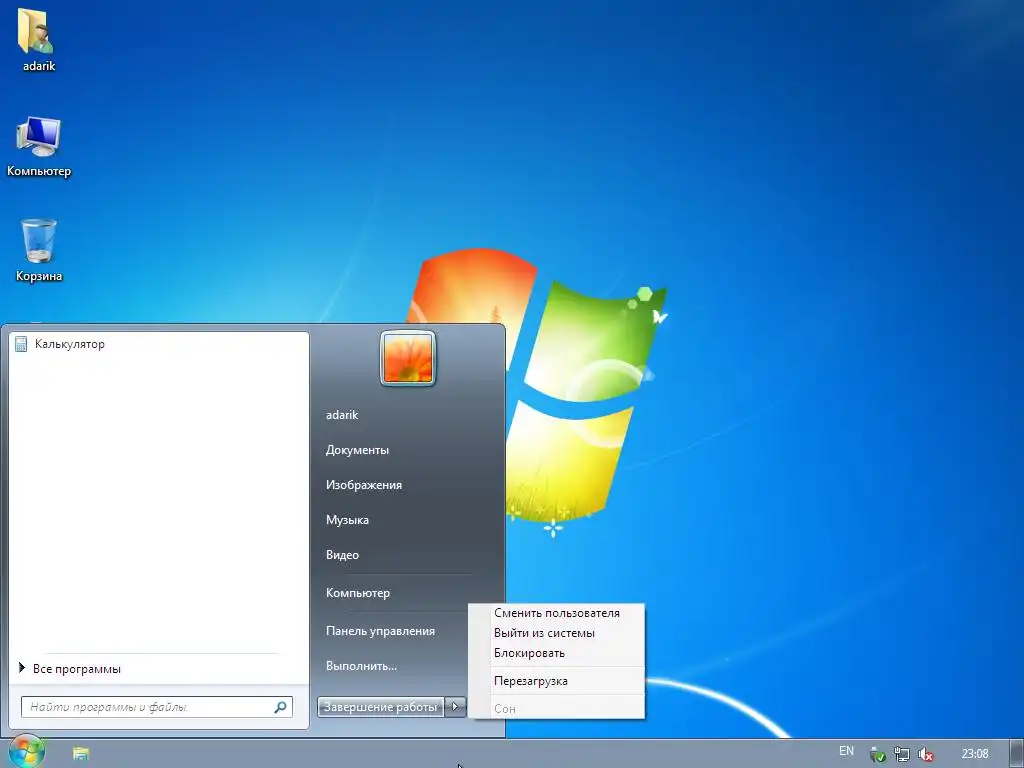Choose Выйти из системы
The height and width of the screenshot is (768, 1024).
click(x=556, y=633)
